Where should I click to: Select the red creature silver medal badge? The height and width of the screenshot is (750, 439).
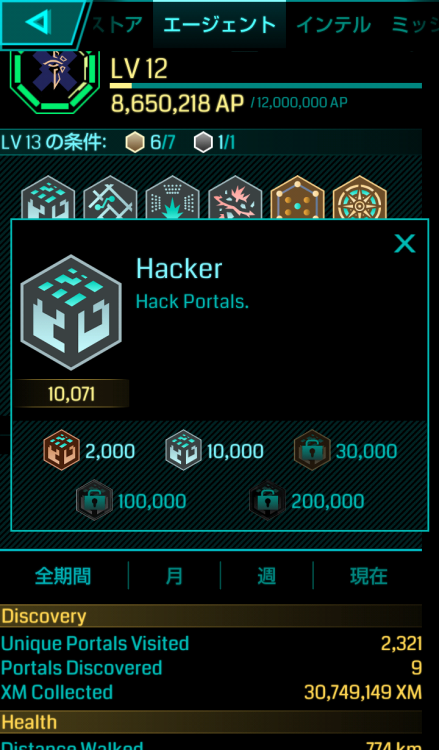[235, 199]
